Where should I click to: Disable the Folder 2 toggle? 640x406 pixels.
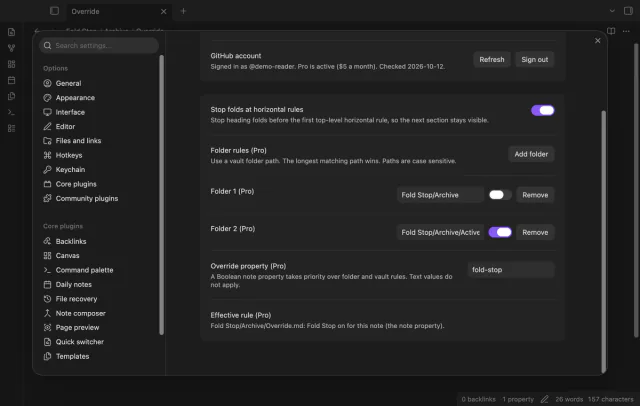[500, 232]
